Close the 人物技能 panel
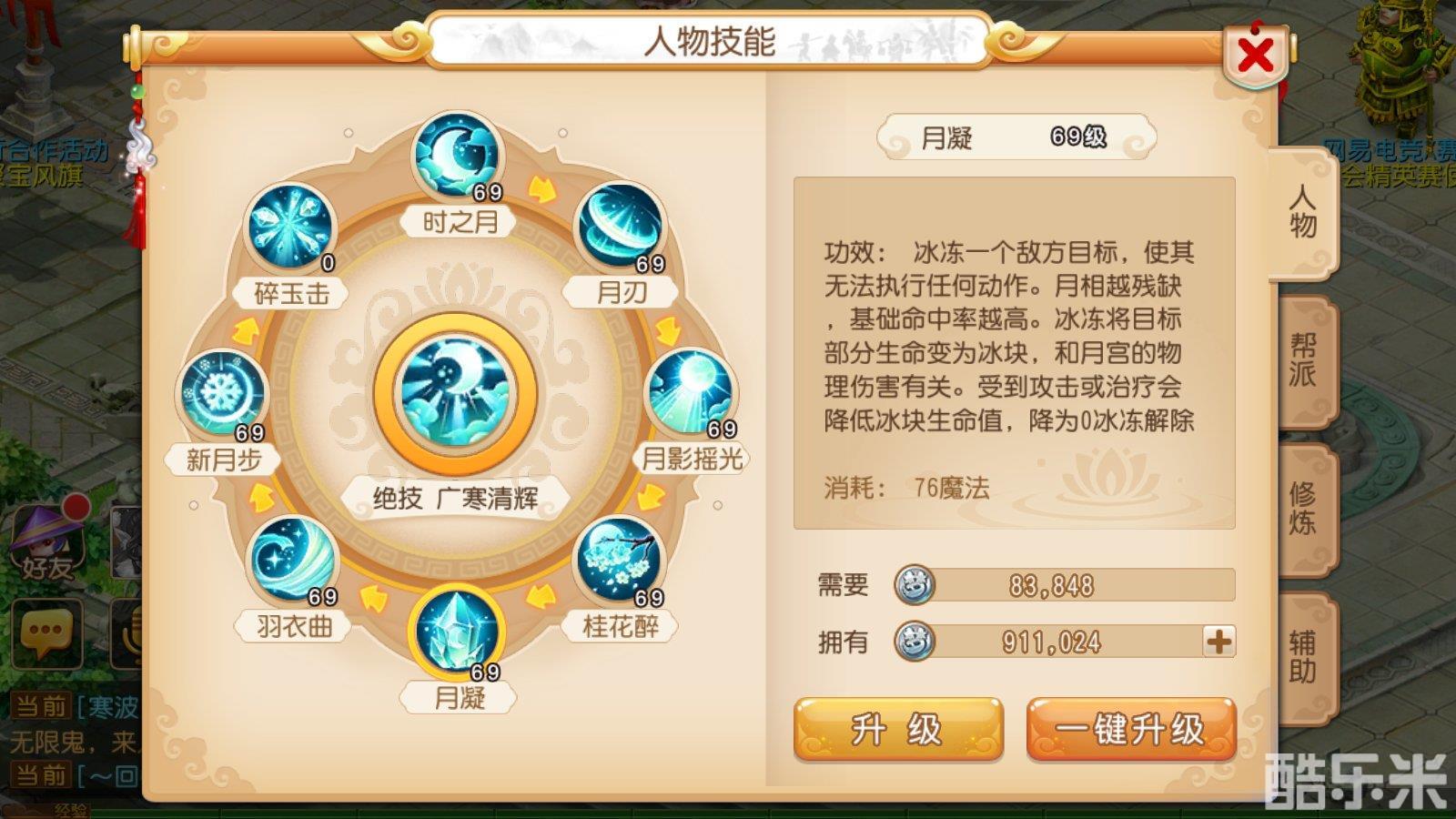 (x=1256, y=56)
